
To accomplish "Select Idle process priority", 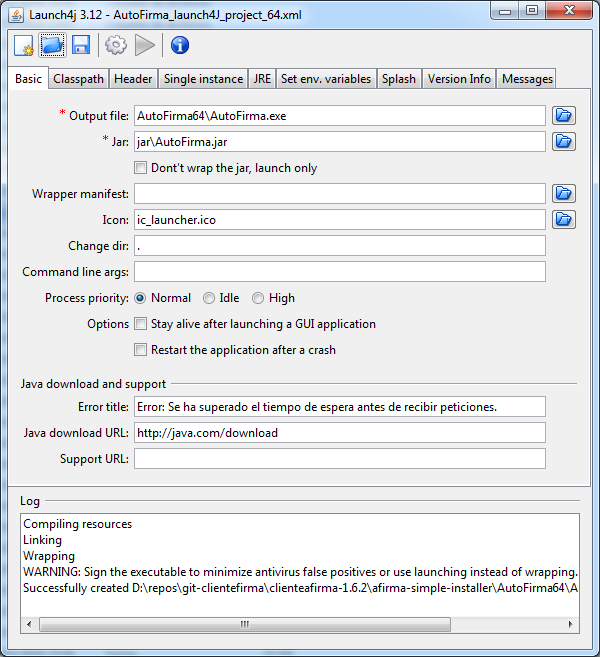I will [209, 298].
